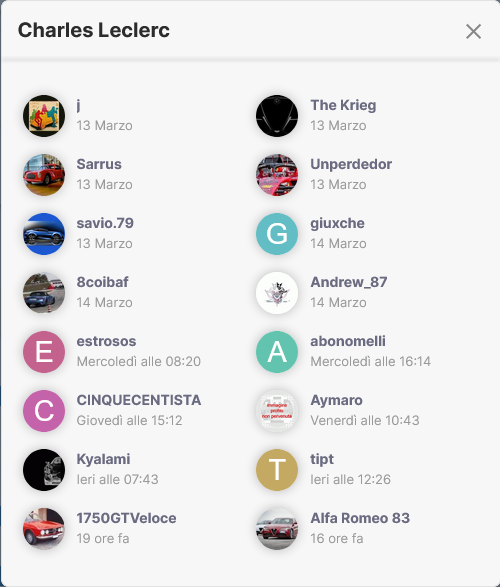The width and height of the screenshot is (500, 587).
Task: Select abonomelli's green A avatar
Action: (x=277, y=352)
